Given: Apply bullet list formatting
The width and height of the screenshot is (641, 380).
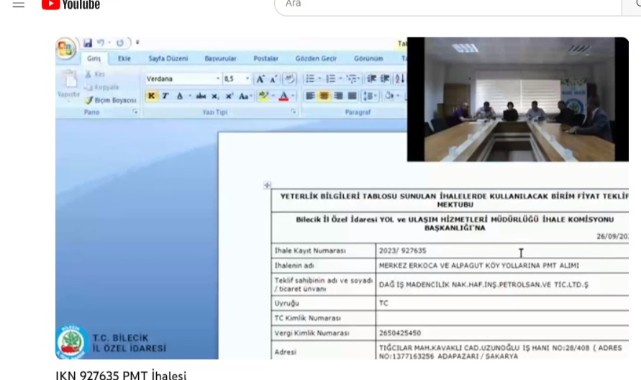Looking at the screenshot, I should pyautogui.click(x=310, y=78).
